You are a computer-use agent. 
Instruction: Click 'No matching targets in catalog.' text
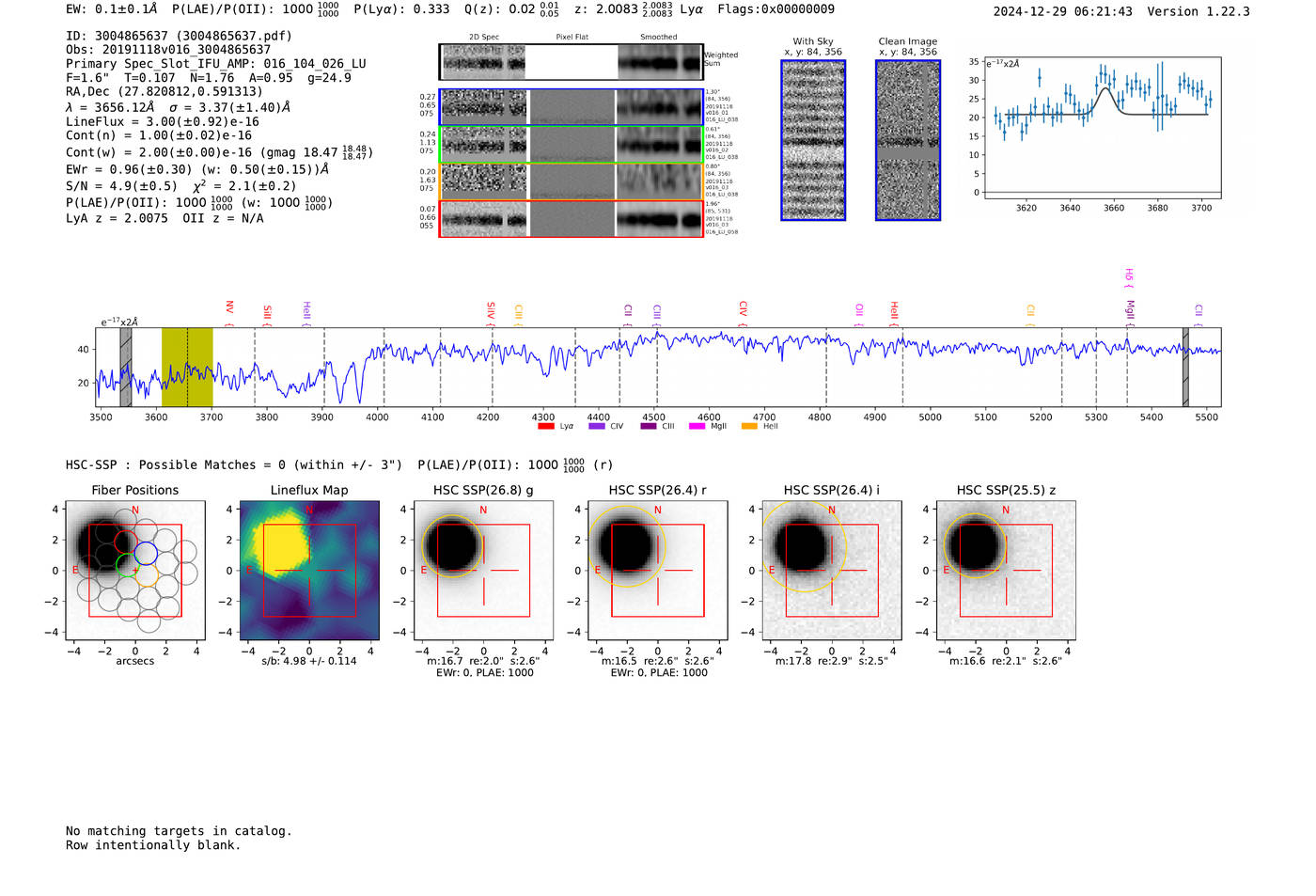179,831
